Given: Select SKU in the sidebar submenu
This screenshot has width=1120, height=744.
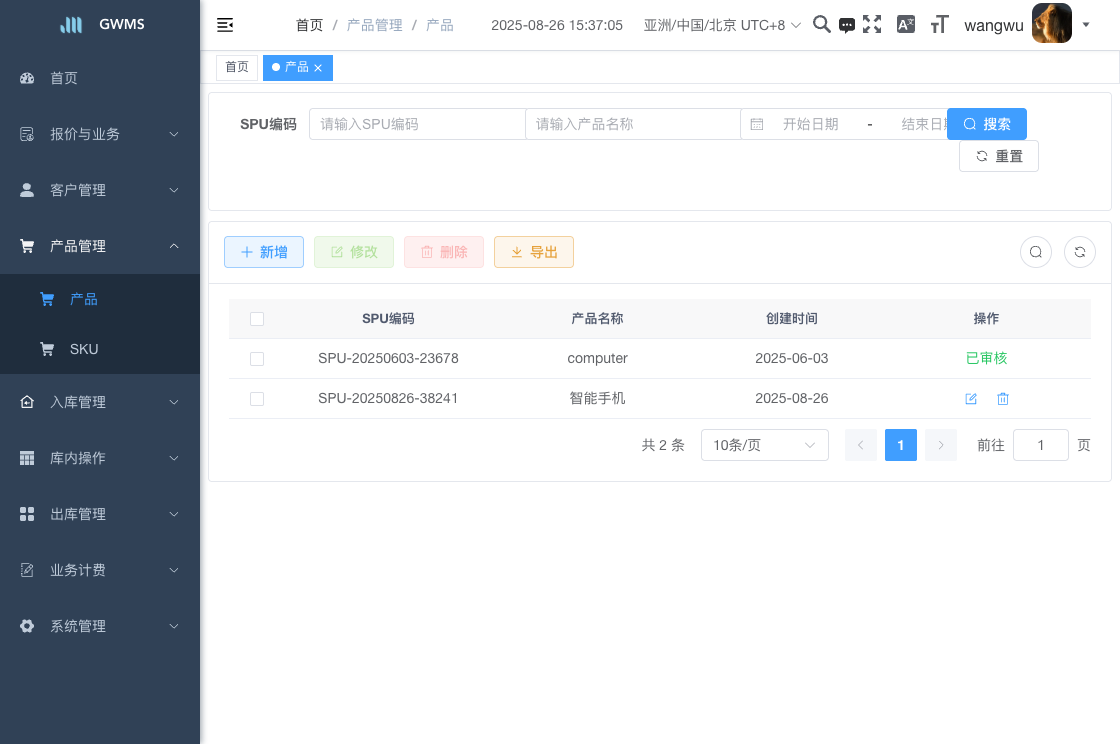Looking at the screenshot, I should pyautogui.click(x=84, y=349).
